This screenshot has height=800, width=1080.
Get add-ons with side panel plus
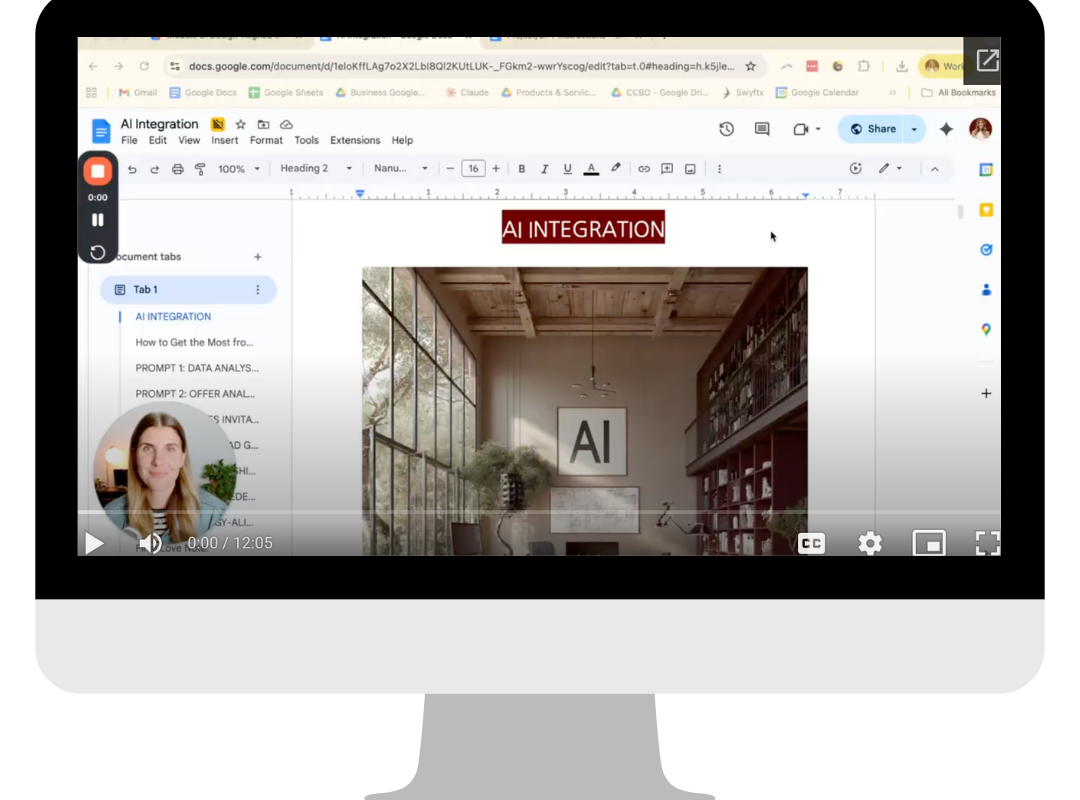[986, 393]
